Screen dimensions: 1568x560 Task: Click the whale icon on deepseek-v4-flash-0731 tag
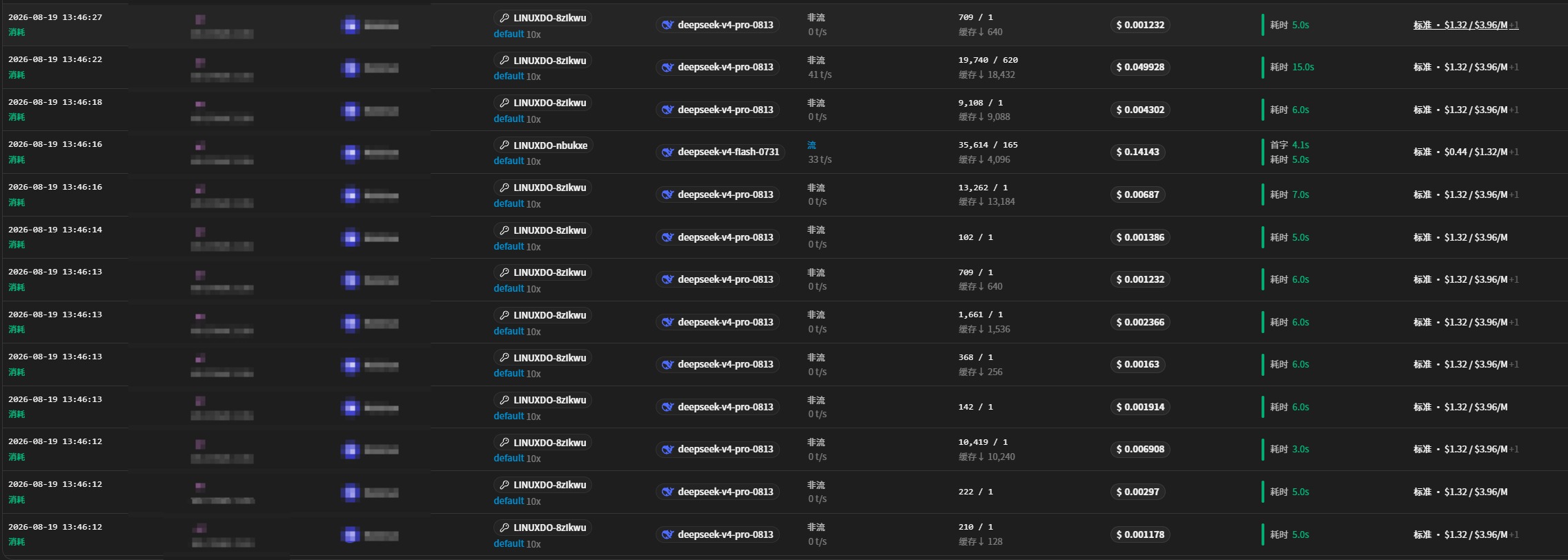coord(667,152)
